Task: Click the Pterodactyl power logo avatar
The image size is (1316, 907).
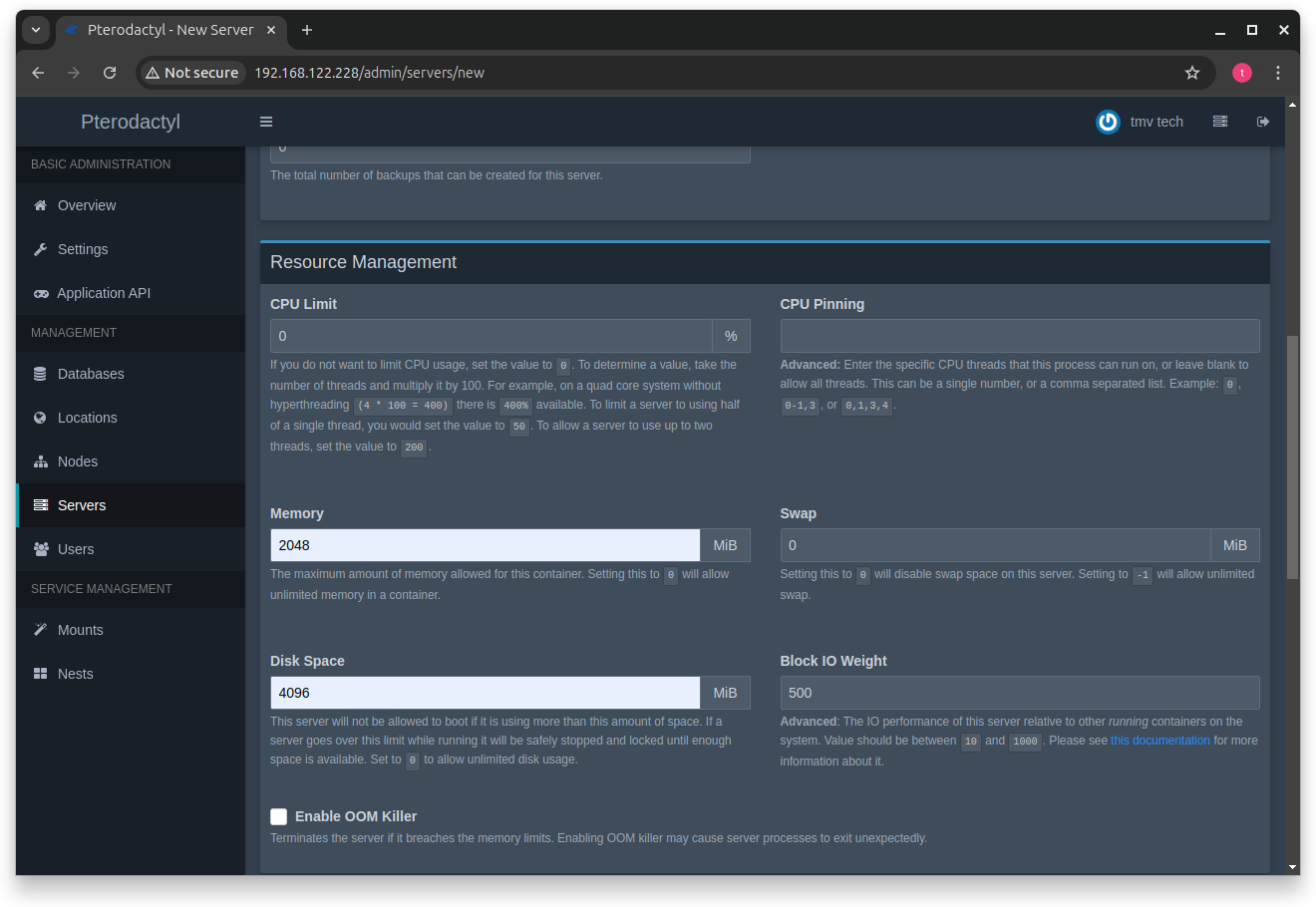Action: 1108,122
